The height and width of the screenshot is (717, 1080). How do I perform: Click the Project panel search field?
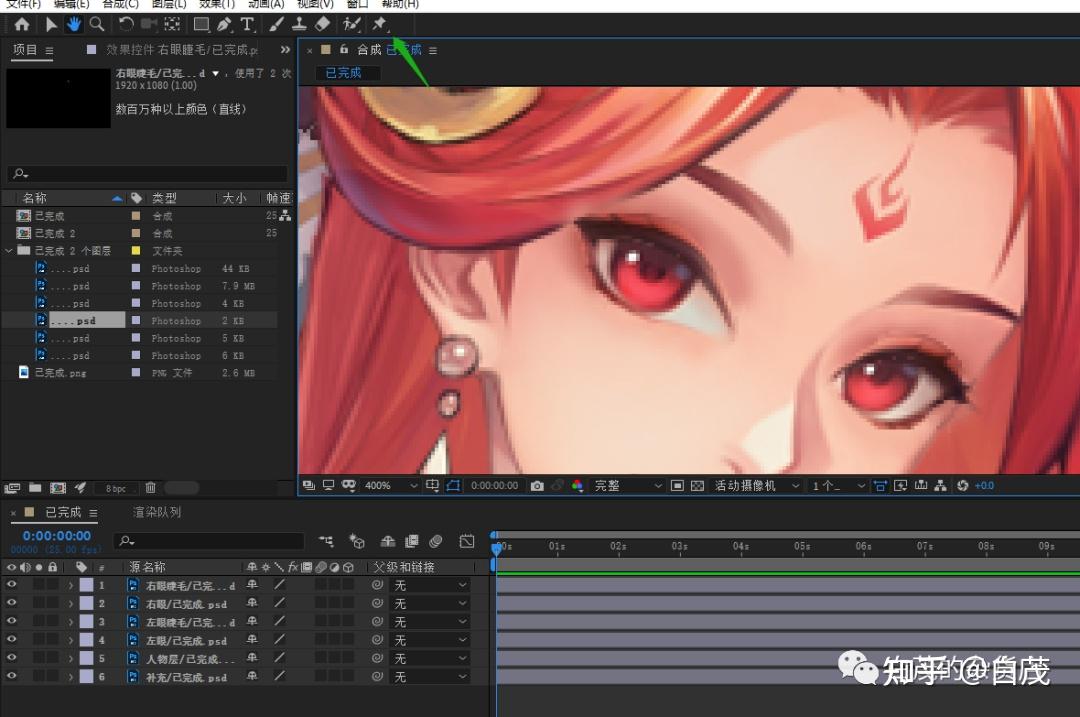(x=147, y=174)
